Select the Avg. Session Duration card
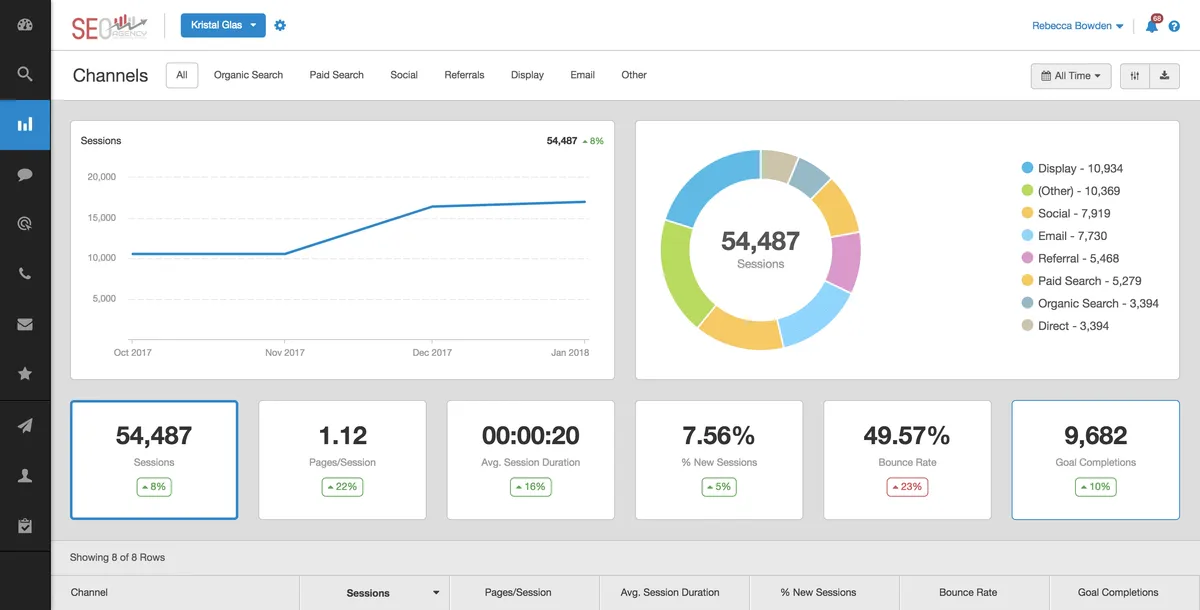 [x=530, y=460]
